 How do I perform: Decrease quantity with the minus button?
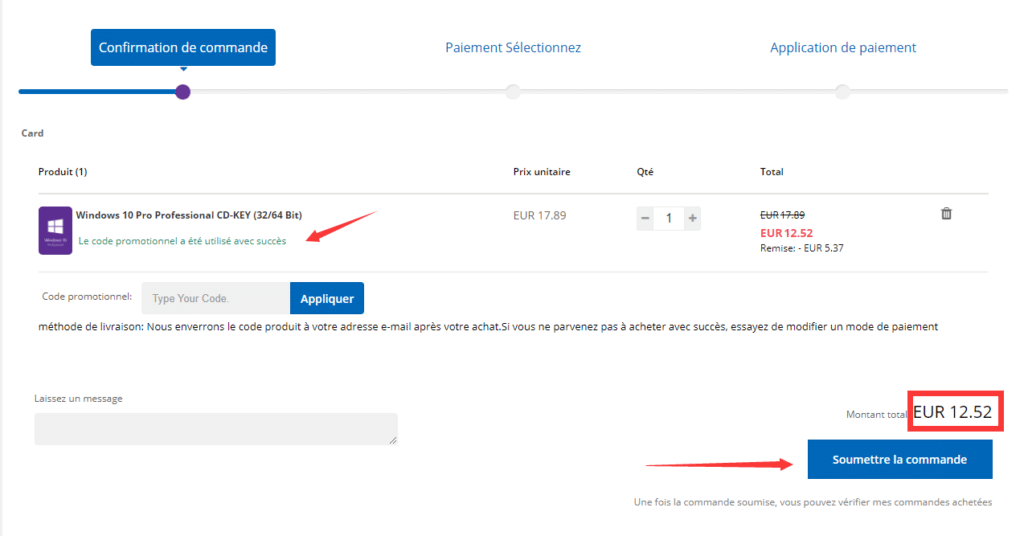(645, 218)
